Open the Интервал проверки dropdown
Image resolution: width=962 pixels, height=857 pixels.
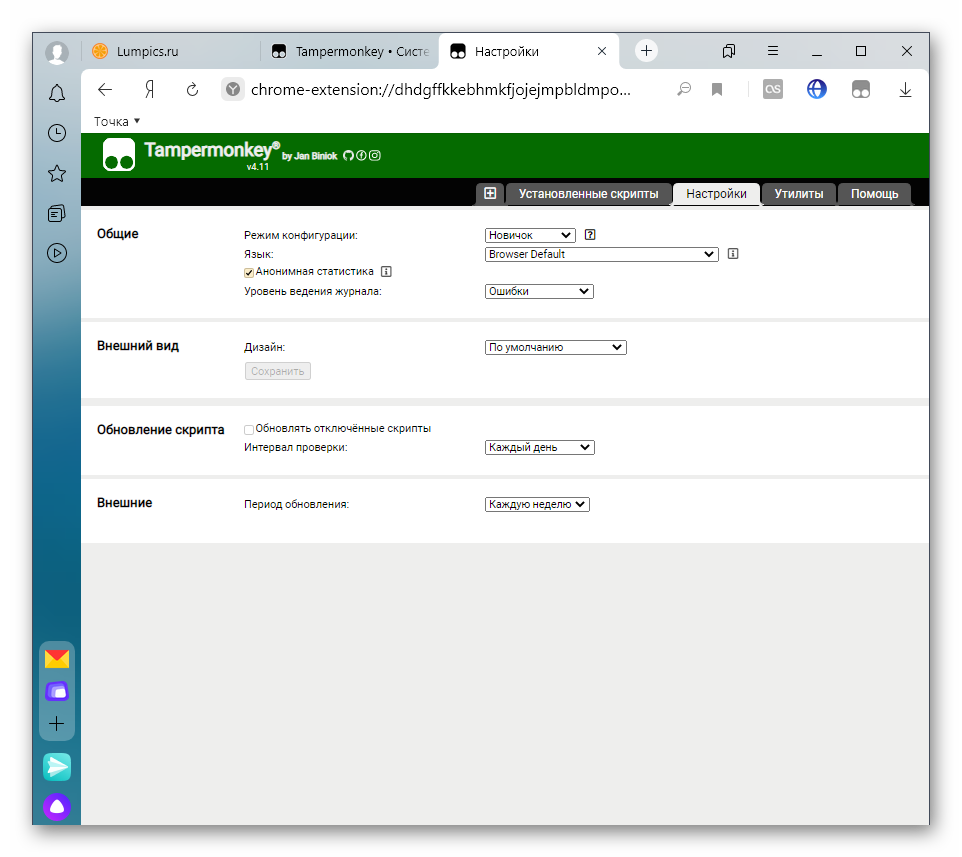coord(539,447)
